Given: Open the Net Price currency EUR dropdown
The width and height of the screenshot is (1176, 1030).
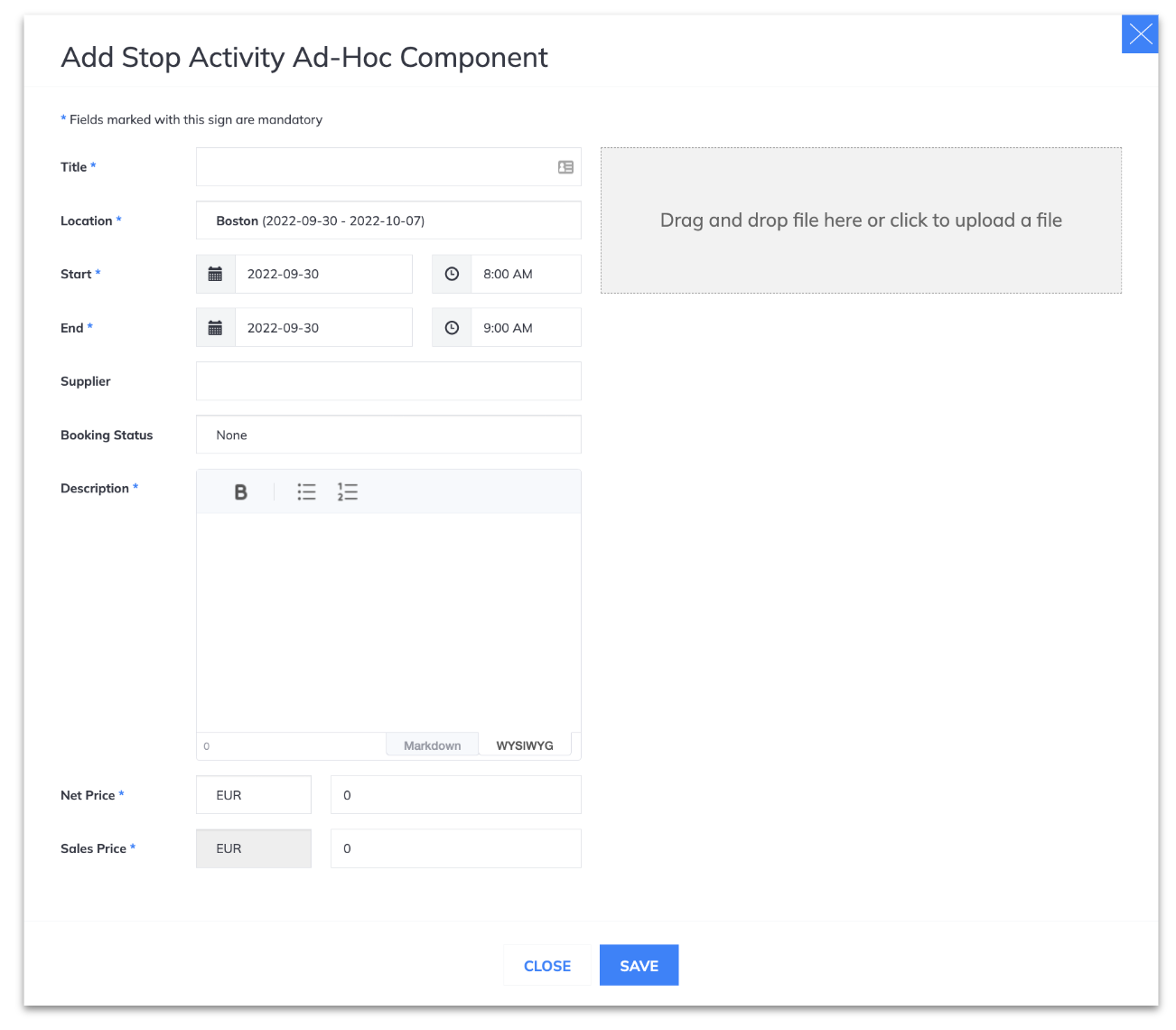Looking at the screenshot, I should [254, 795].
